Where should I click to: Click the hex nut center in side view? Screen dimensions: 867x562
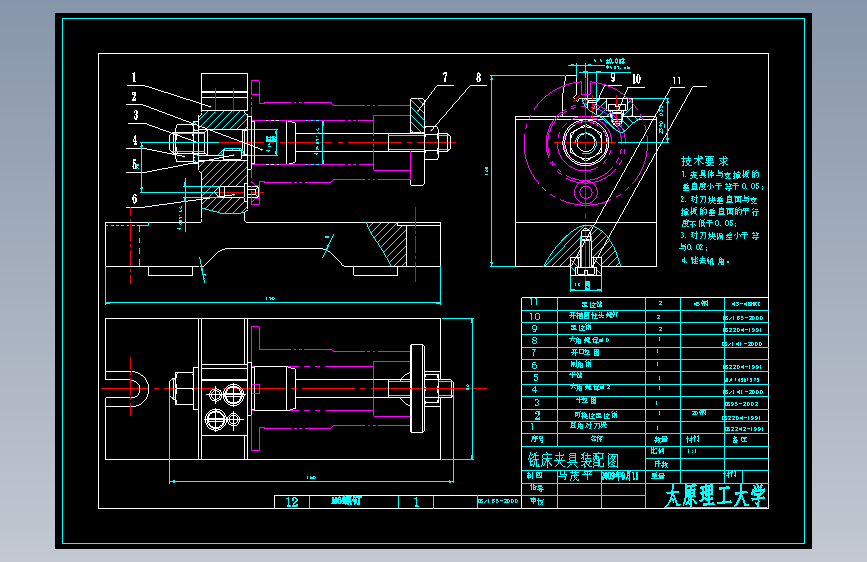[x=586, y=143]
